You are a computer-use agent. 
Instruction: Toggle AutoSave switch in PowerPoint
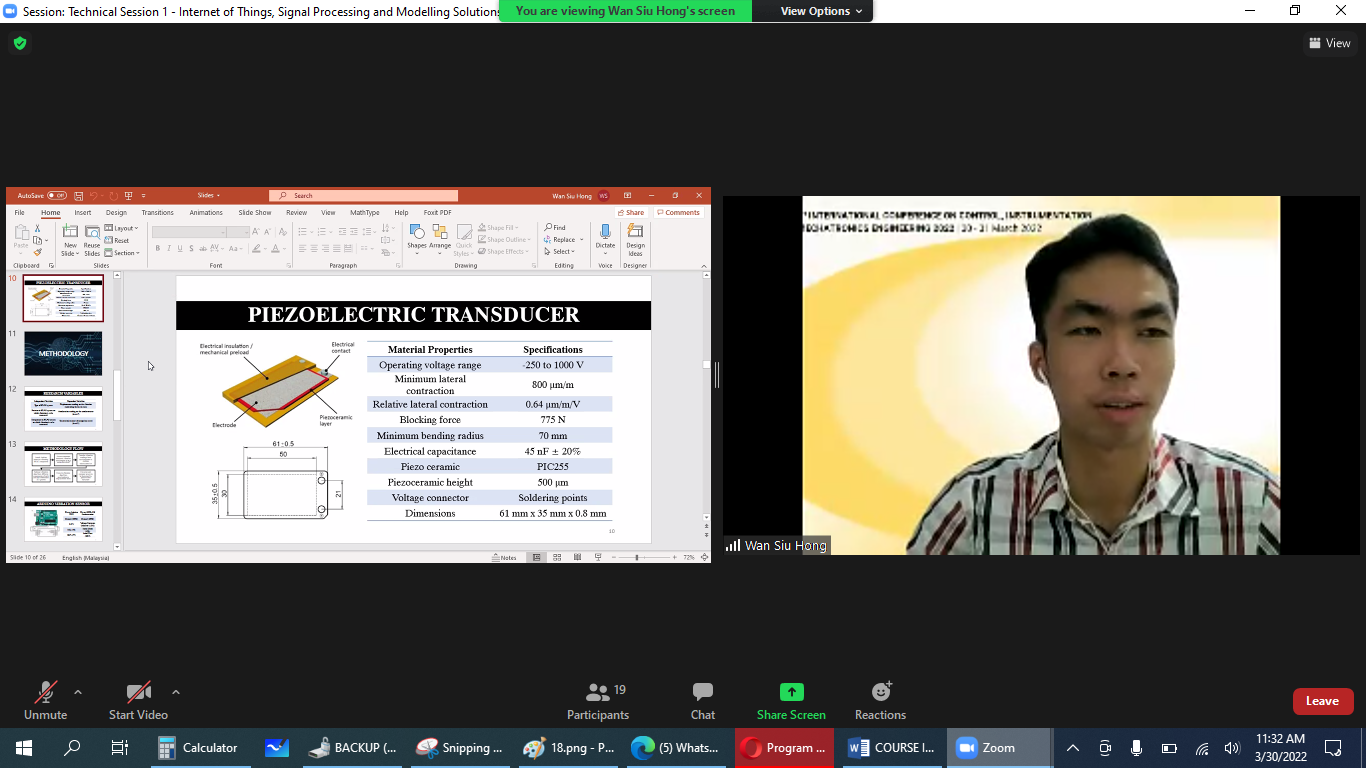click(57, 196)
